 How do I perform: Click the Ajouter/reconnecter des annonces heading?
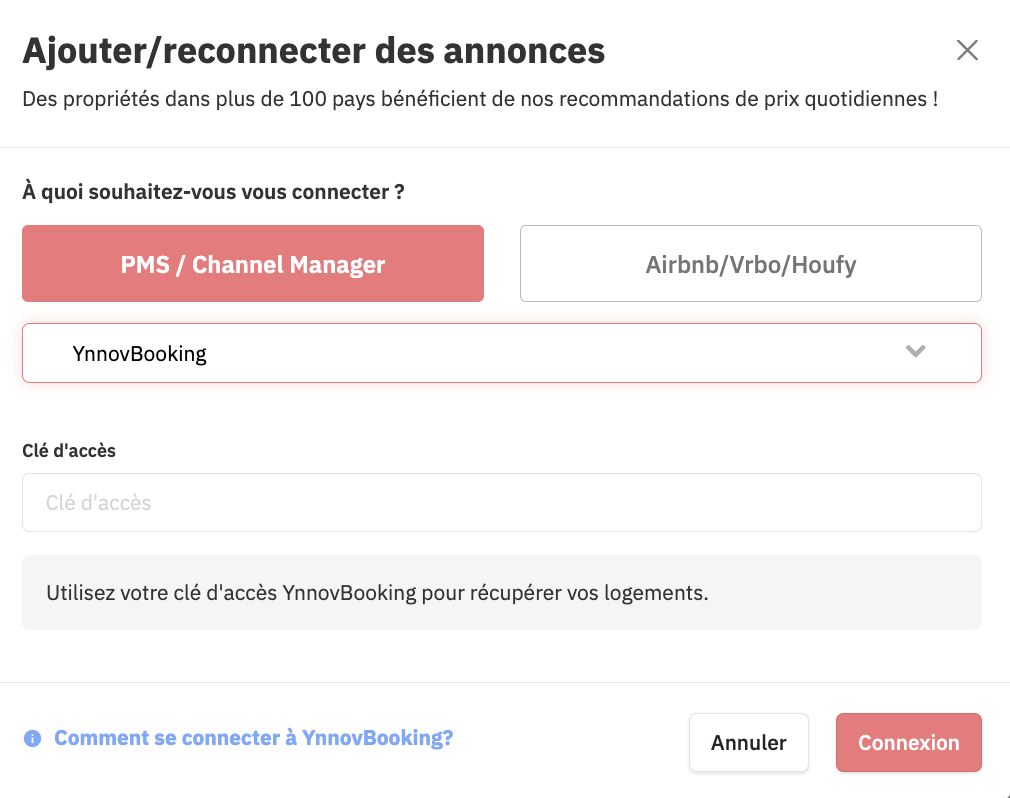point(314,51)
